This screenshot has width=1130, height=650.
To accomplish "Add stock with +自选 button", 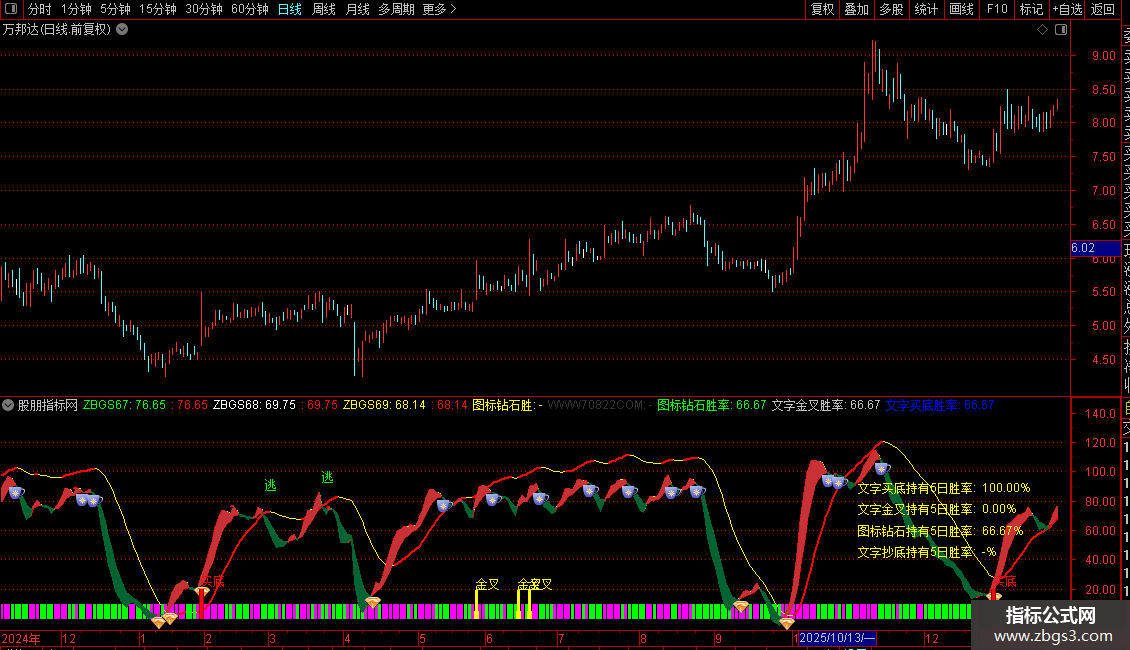I will pos(1067,9).
